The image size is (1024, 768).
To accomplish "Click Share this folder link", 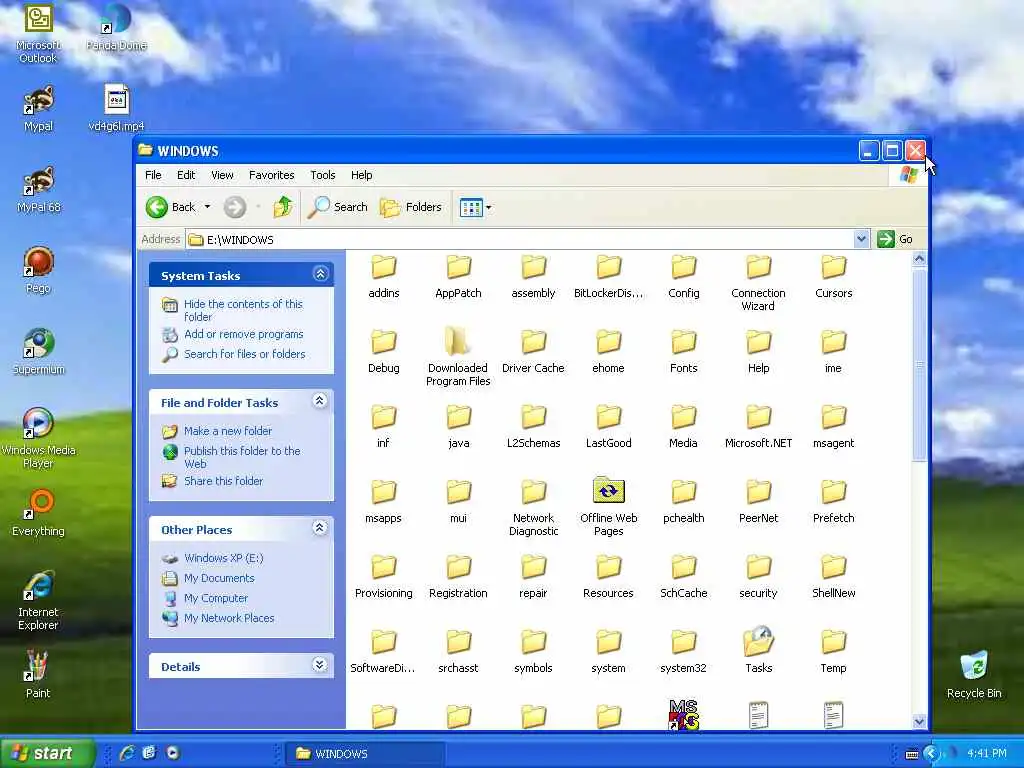I will (x=223, y=481).
